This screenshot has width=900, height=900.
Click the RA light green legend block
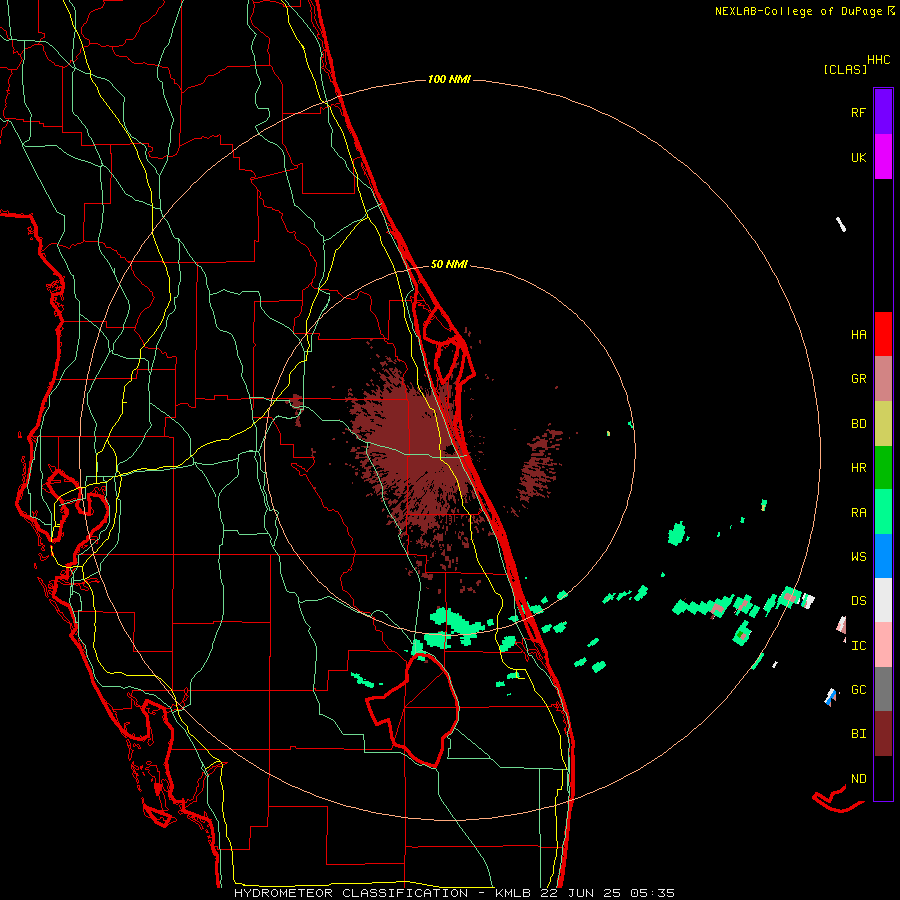(883, 512)
